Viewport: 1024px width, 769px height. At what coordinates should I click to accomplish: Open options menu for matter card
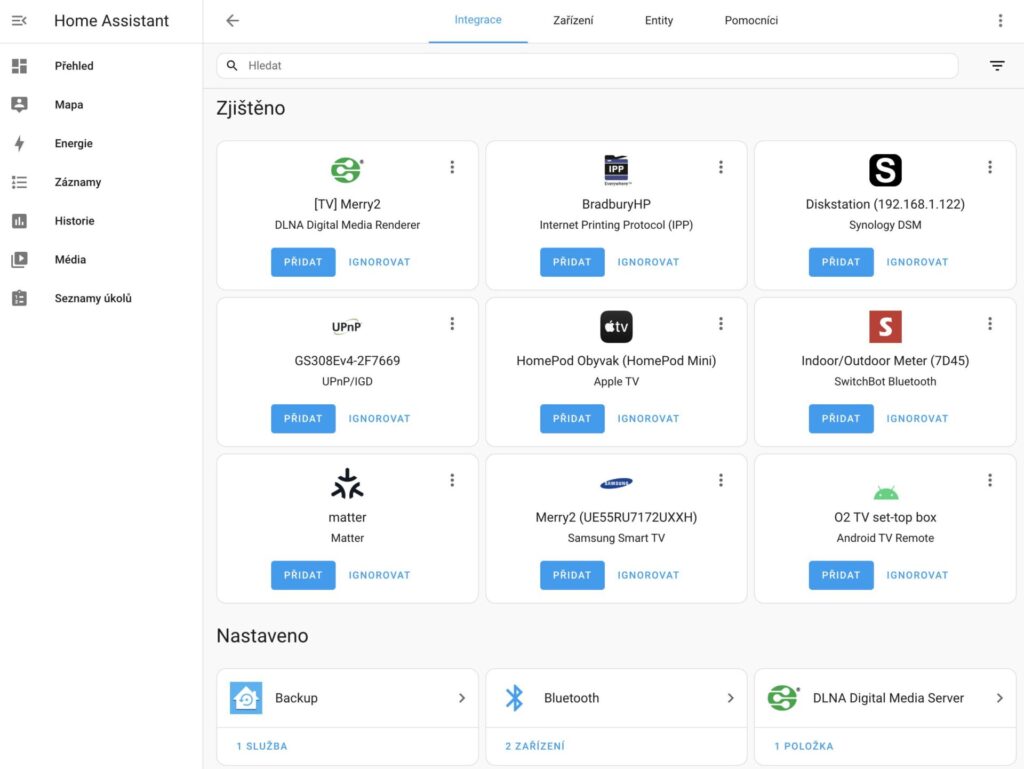(452, 480)
